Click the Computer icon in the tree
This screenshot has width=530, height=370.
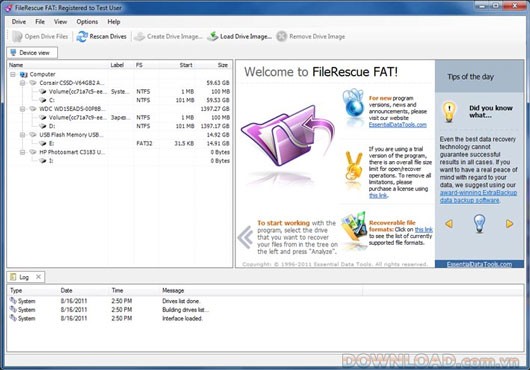coord(24,74)
